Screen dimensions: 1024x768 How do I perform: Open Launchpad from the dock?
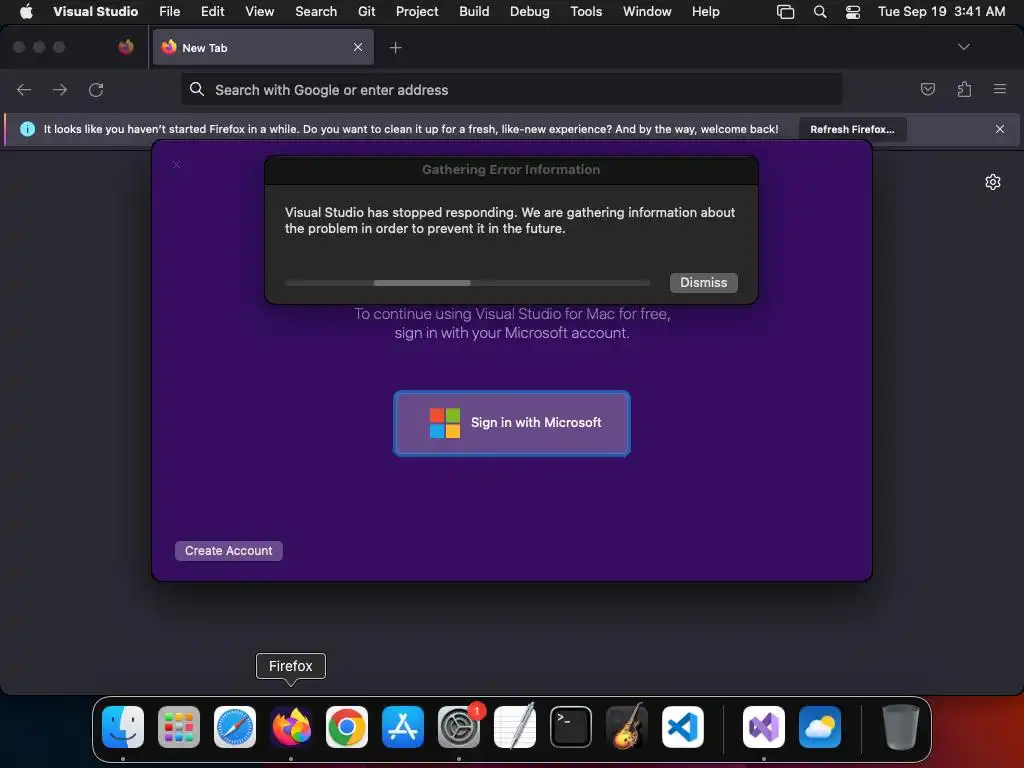179,727
